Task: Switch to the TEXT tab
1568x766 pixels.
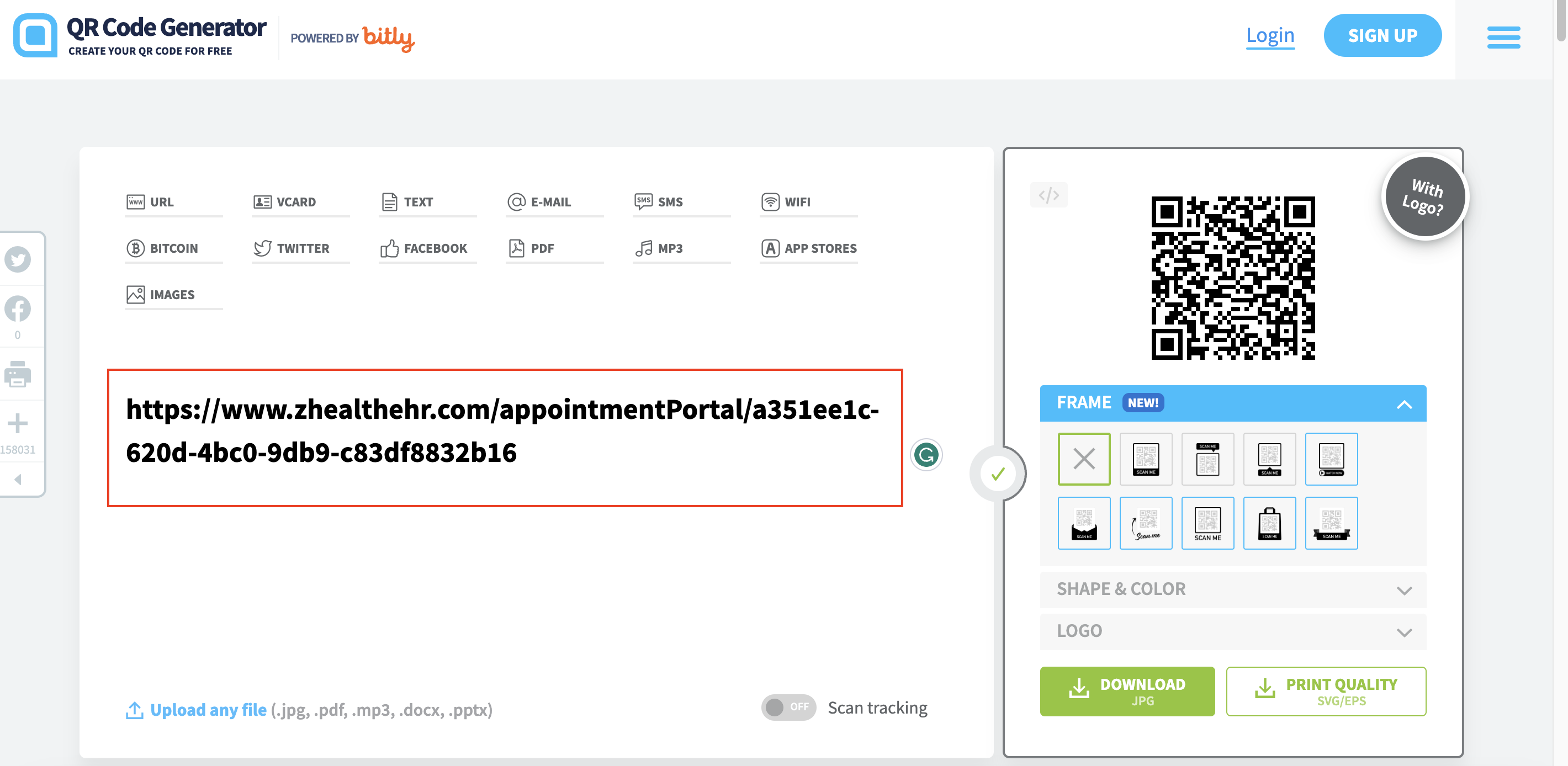Action: [x=428, y=202]
